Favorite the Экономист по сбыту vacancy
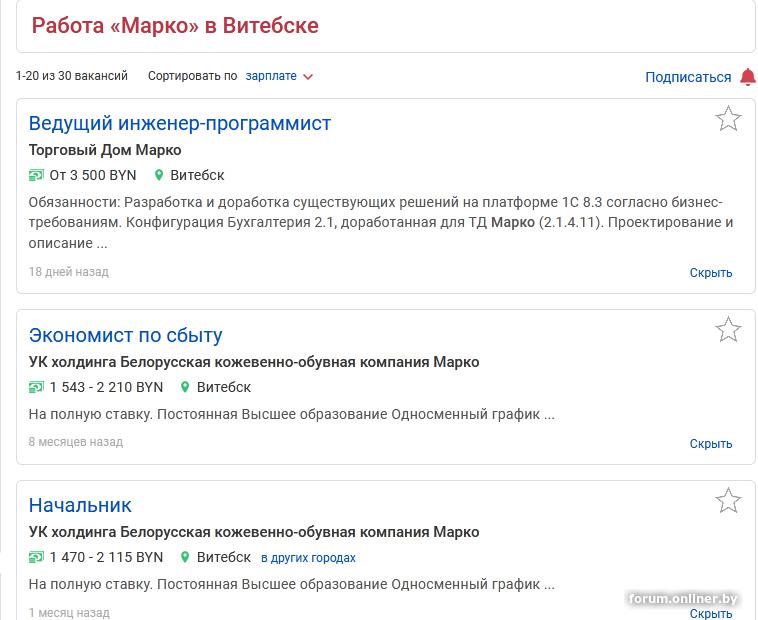Screen dimensions: 758x620 [x=728, y=330]
